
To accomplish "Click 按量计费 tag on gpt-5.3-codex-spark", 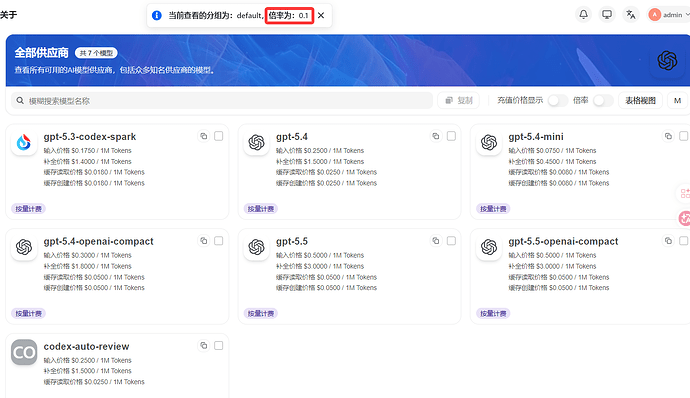I will [28, 209].
